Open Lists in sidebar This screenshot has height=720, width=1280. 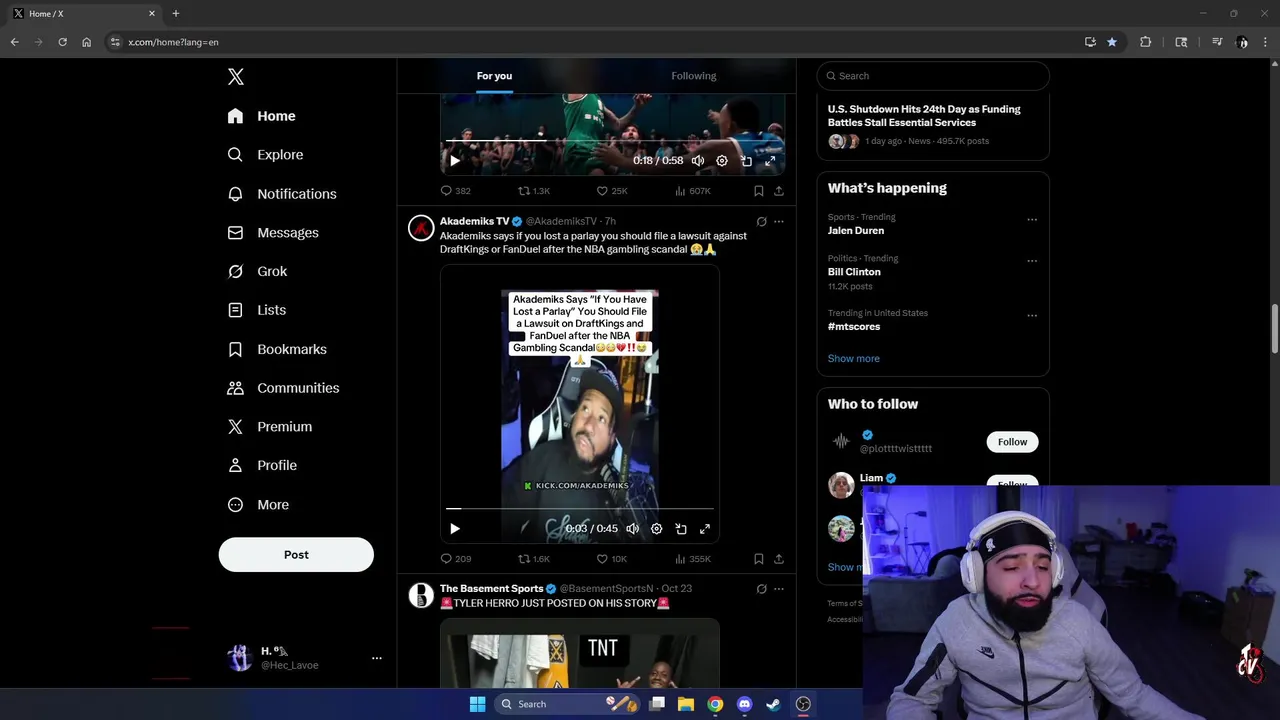coord(256,310)
